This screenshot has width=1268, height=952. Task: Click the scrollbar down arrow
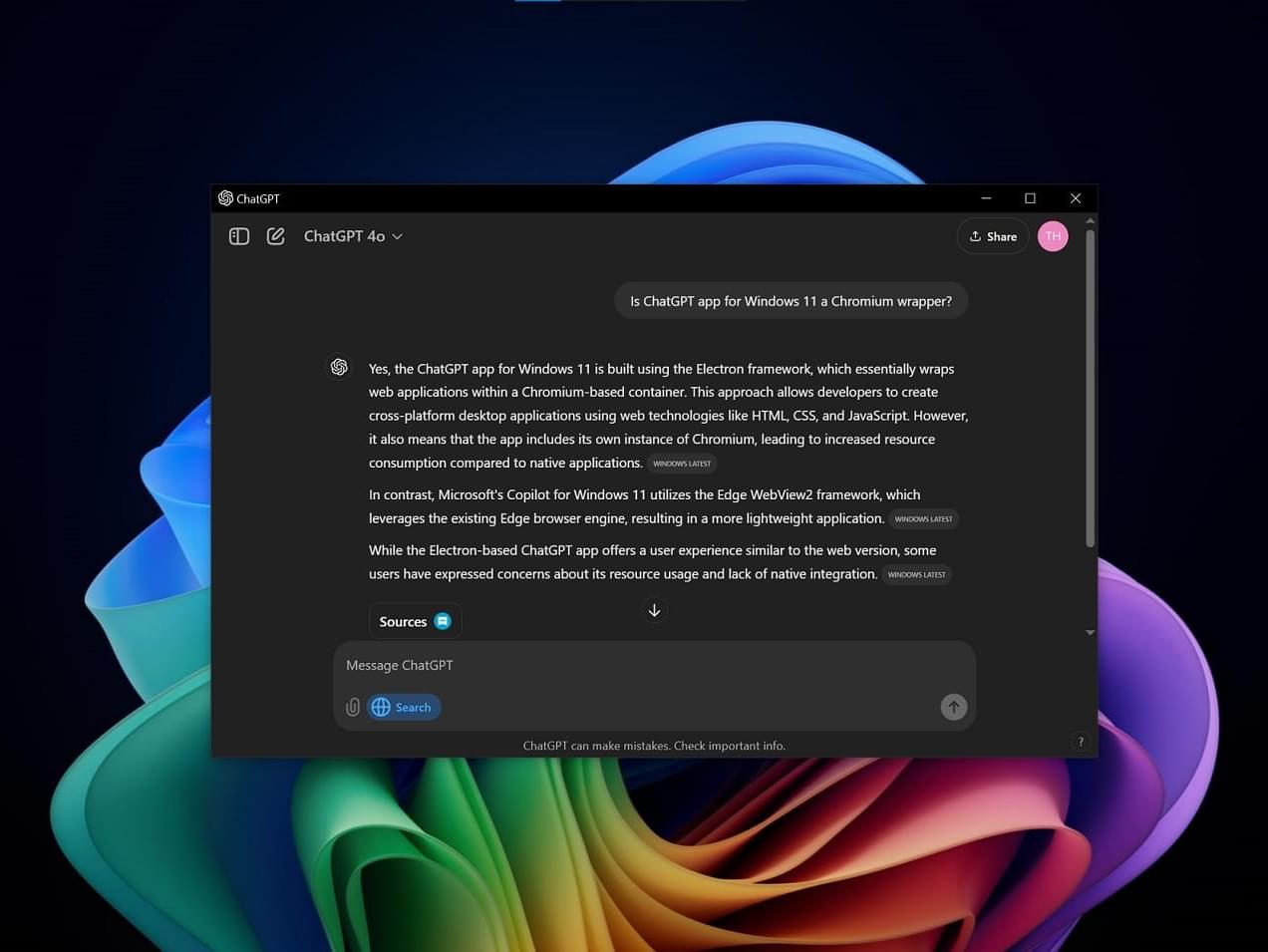tap(1090, 632)
